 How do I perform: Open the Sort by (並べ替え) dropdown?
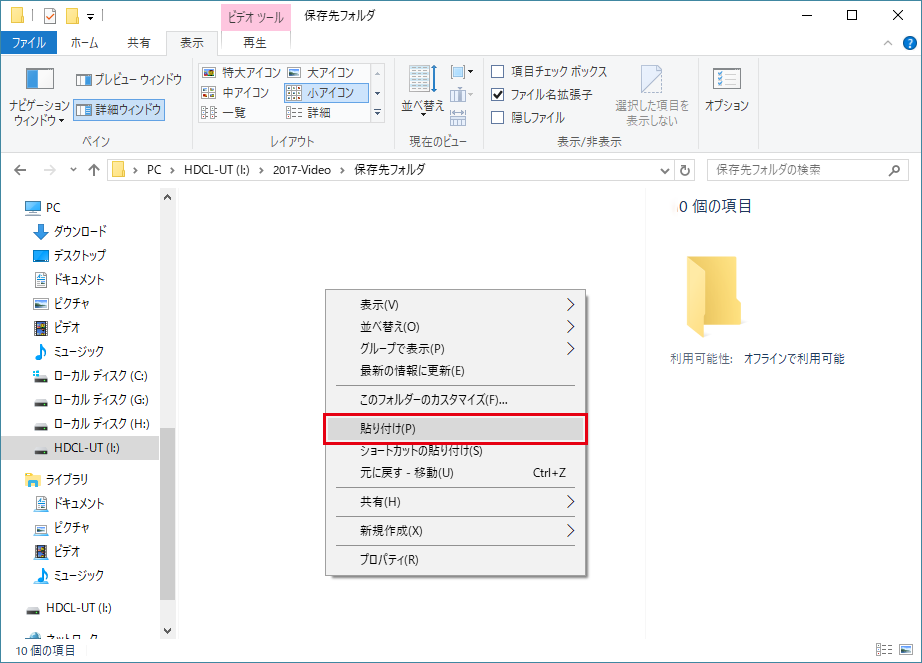click(x=422, y=89)
